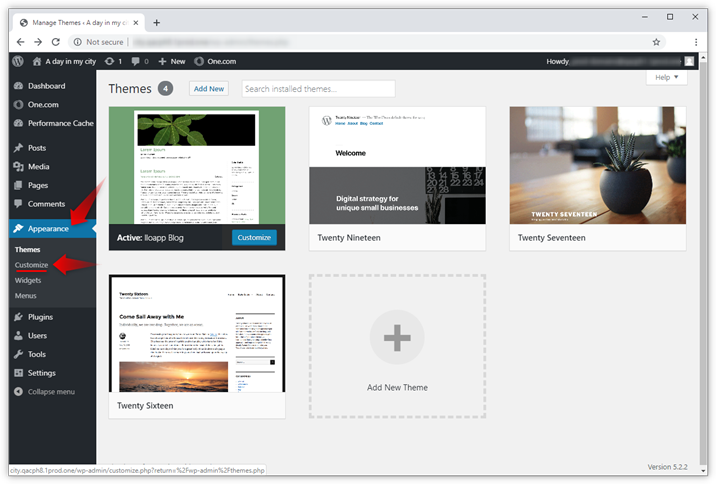
Task: Click the Add New Theme plus tile
Action: (397, 346)
